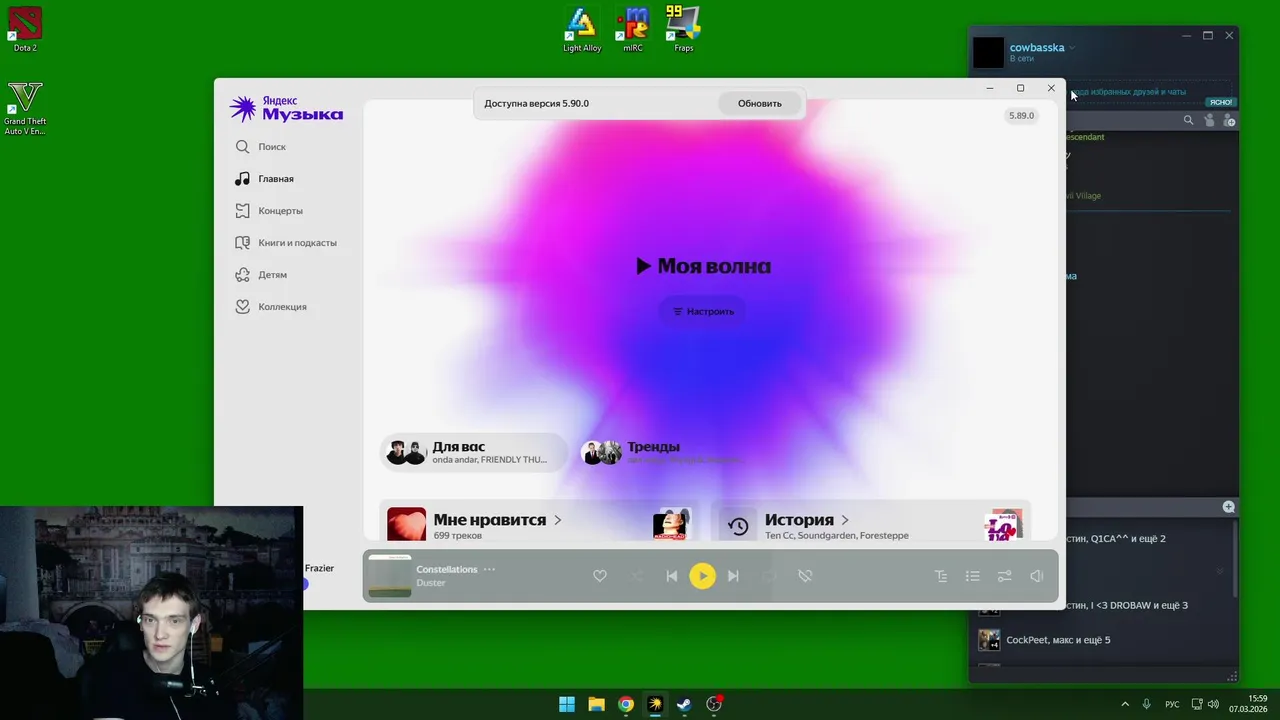Open the Windows Start menu
The image size is (1280, 720).
click(x=567, y=704)
